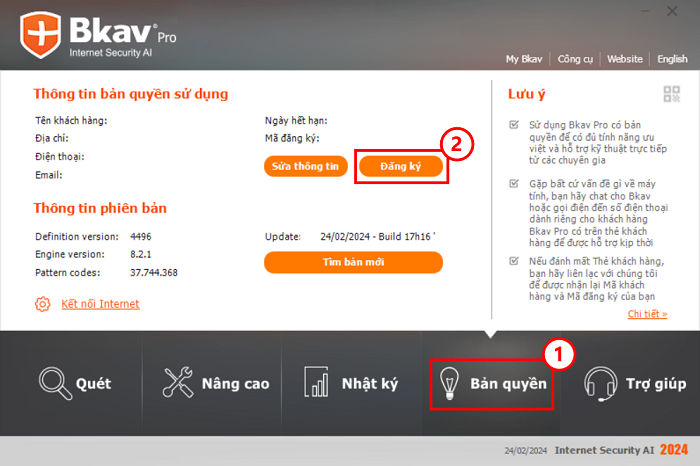
Task: Click the 'Thông tin bản quyền sử dụng' heading
Action: click(x=130, y=94)
